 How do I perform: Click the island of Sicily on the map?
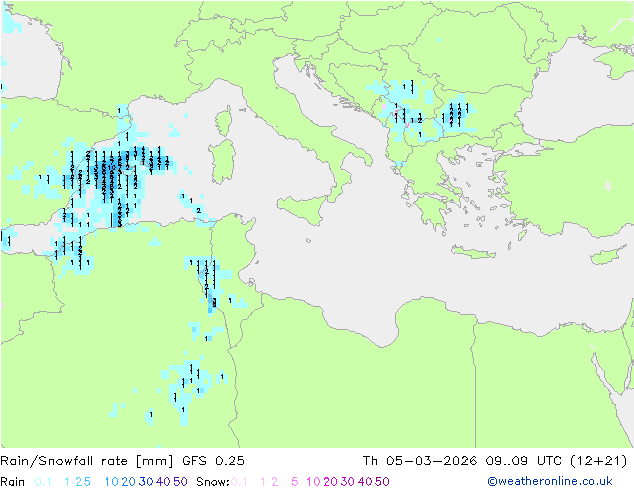[303, 209]
